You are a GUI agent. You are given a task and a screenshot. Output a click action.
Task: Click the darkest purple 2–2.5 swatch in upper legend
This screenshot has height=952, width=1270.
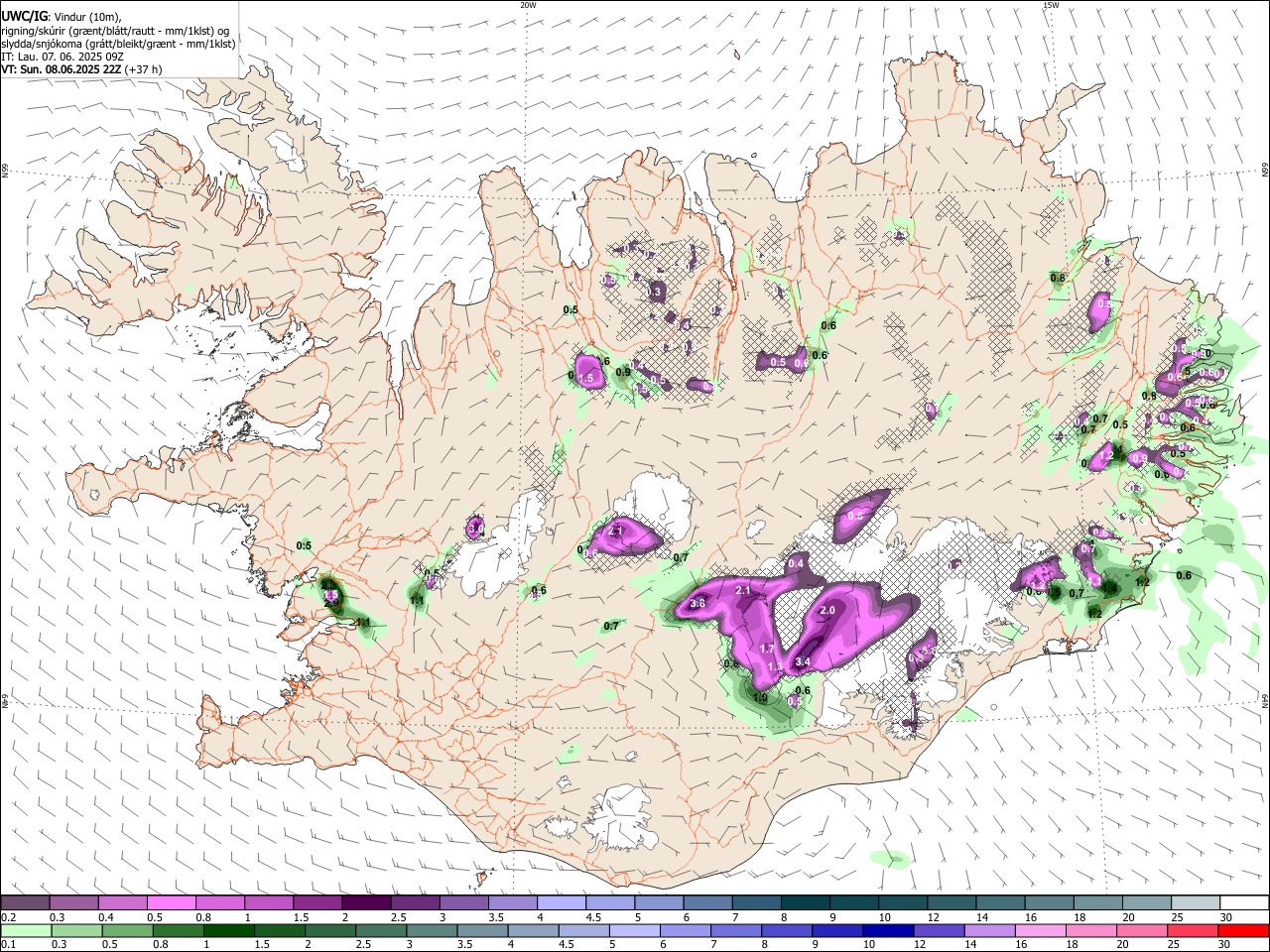click(366, 903)
